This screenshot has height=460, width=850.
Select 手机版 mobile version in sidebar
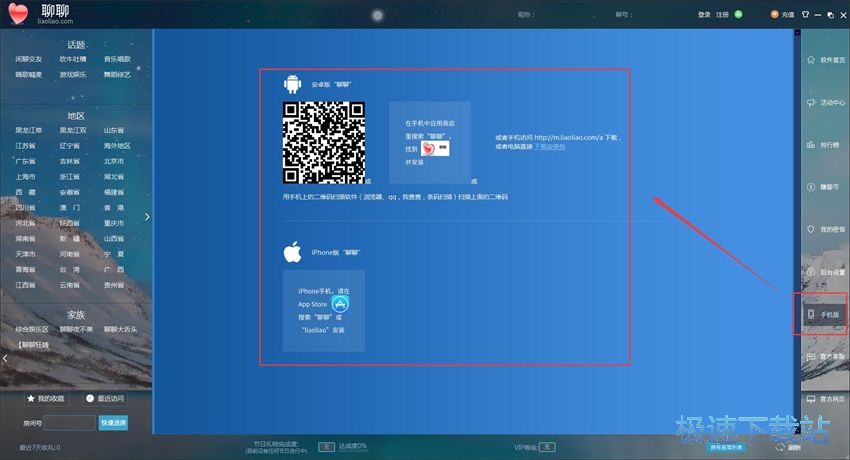(x=823, y=314)
